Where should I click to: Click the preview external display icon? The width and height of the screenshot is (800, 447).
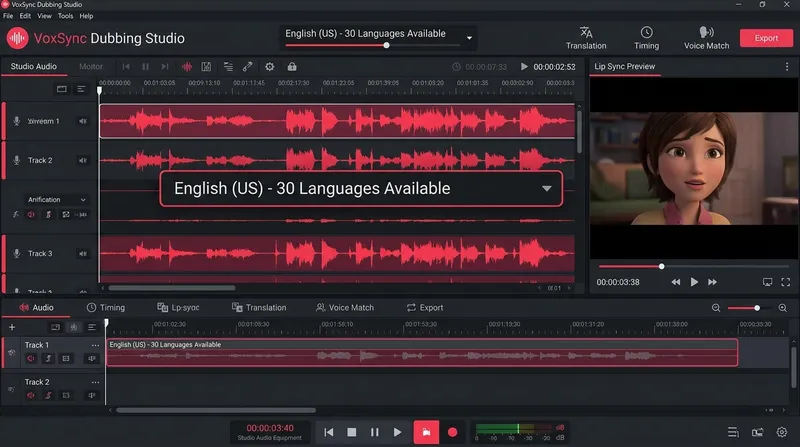[767, 282]
